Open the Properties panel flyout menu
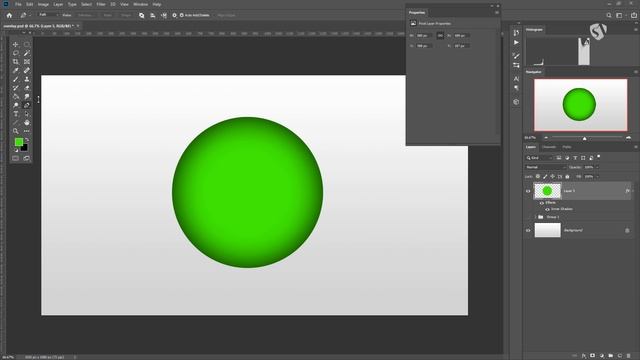 point(497,13)
